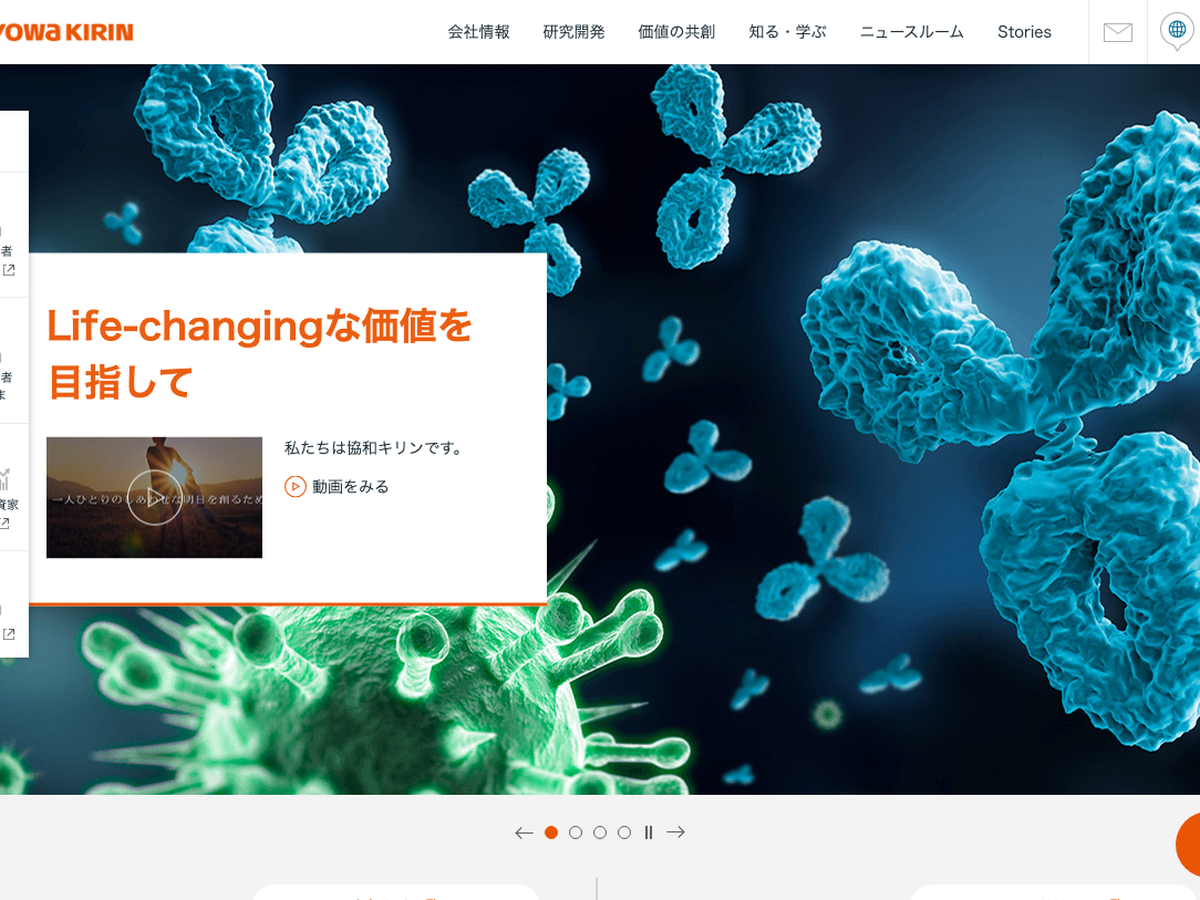The image size is (1200, 900).
Task: Open the mail contact icon
Action: tap(1117, 32)
